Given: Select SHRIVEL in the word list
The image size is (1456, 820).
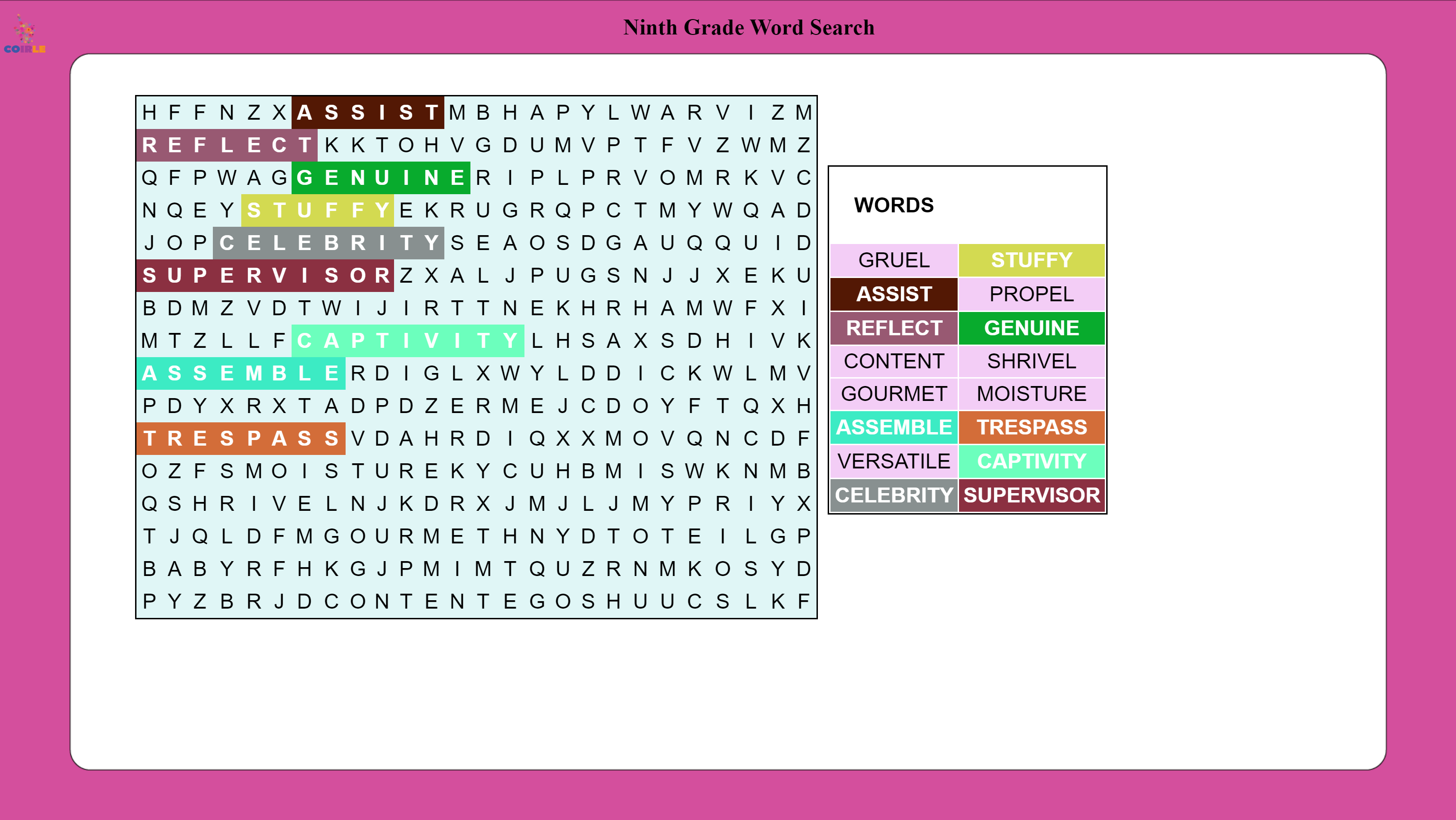Looking at the screenshot, I should pos(1032,361).
